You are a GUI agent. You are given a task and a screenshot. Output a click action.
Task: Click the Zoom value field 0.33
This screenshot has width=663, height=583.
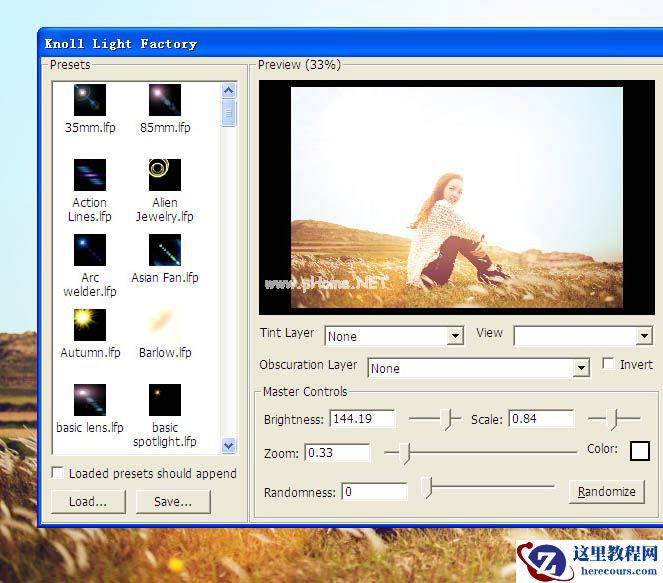click(x=337, y=453)
